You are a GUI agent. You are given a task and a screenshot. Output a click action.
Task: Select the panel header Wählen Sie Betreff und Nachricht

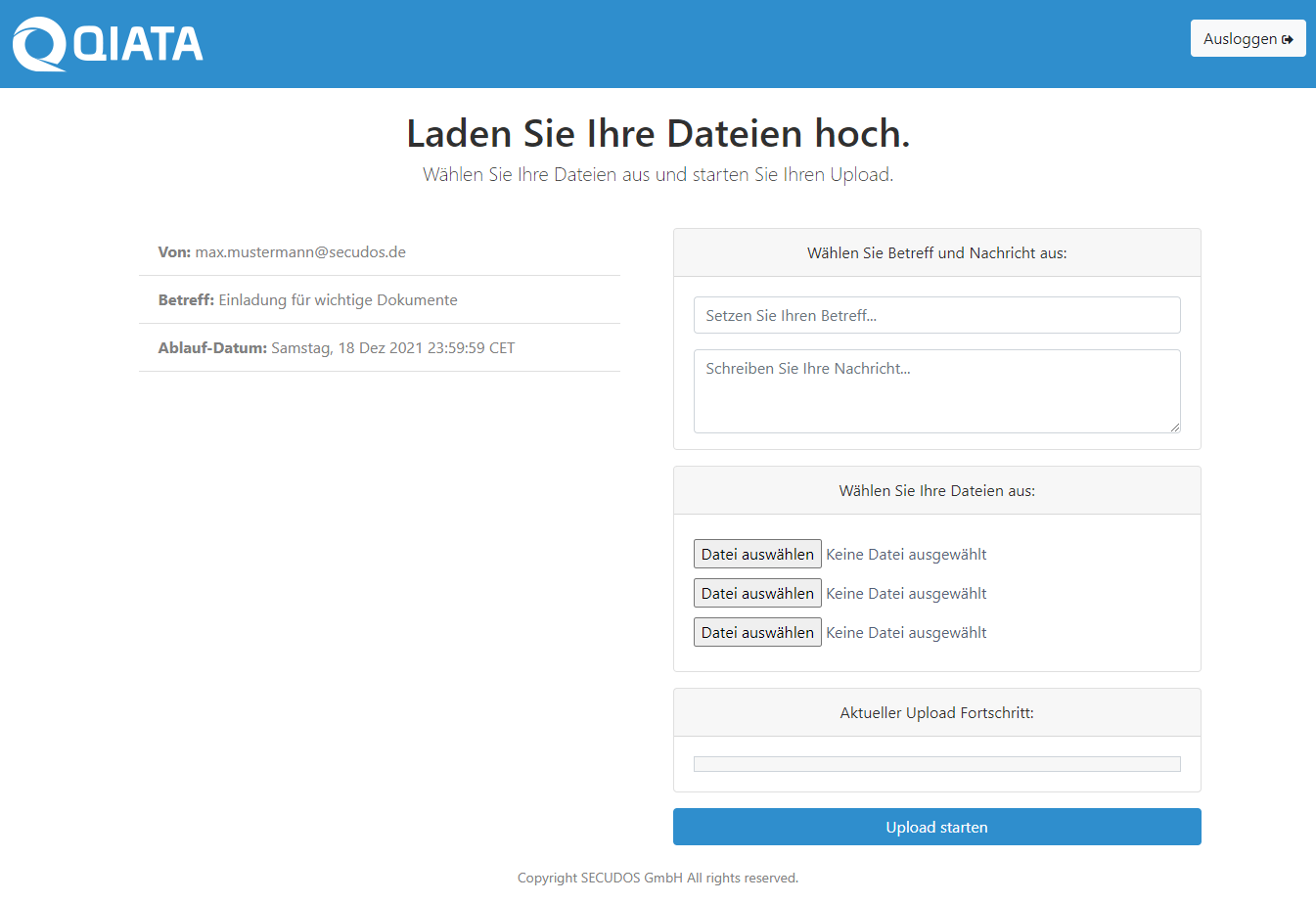coord(936,252)
